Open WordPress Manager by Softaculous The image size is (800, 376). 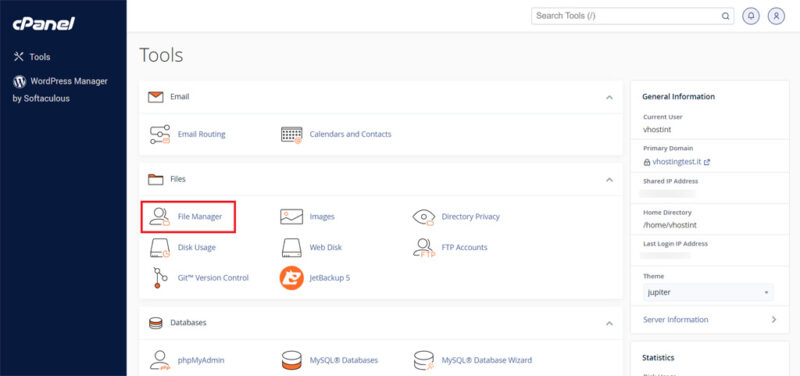pyautogui.click(x=60, y=90)
